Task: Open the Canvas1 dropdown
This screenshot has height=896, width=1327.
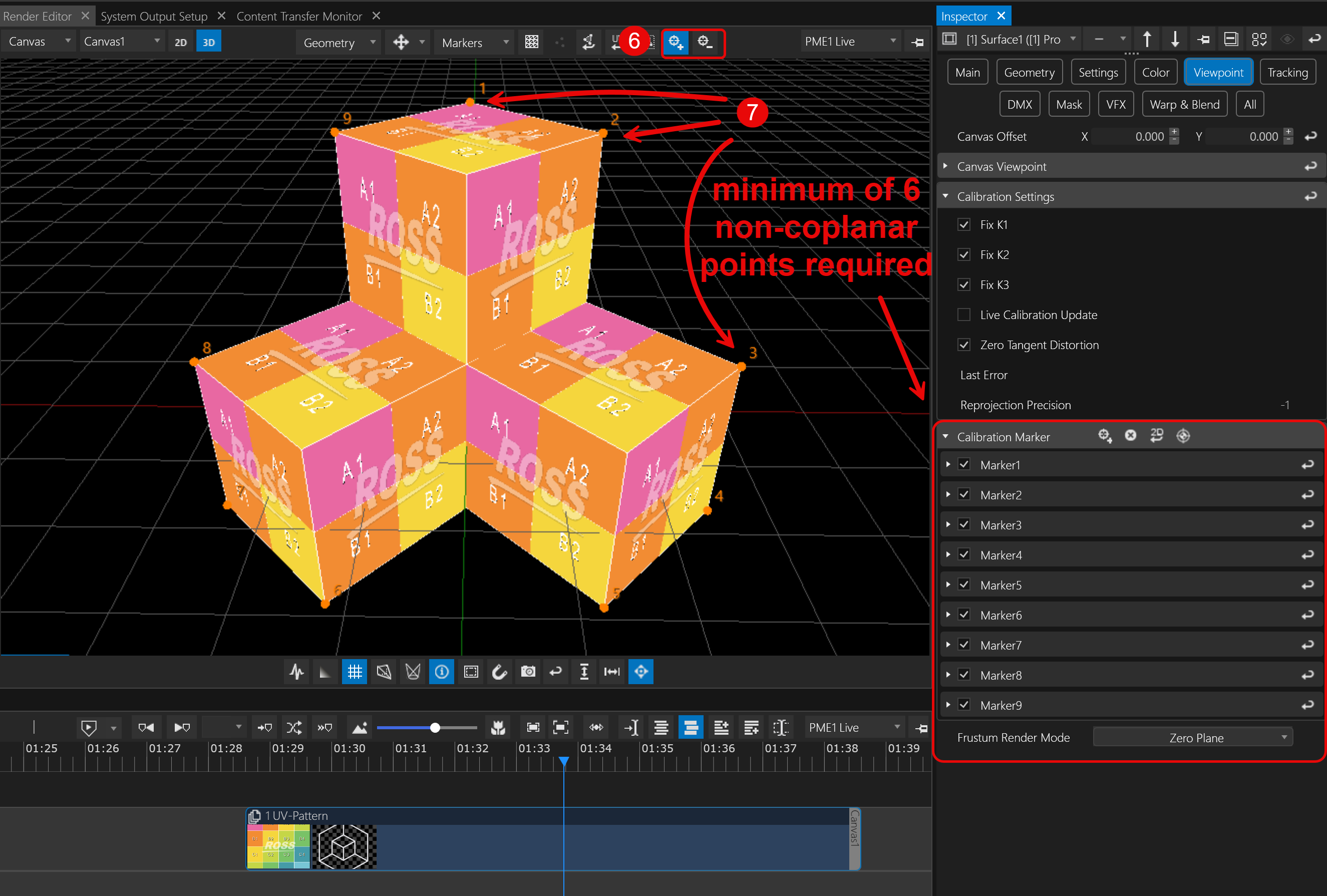Action: [122, 42]
